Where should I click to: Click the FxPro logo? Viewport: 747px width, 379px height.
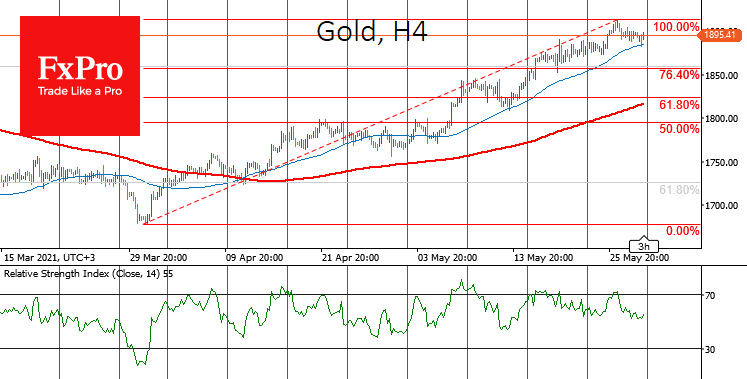(80, 76)
